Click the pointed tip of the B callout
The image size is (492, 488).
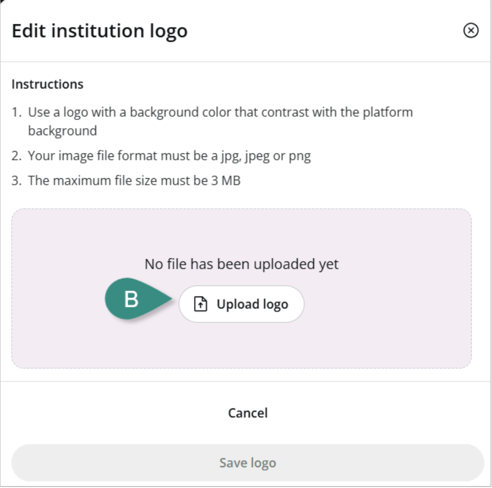[170, 299]
